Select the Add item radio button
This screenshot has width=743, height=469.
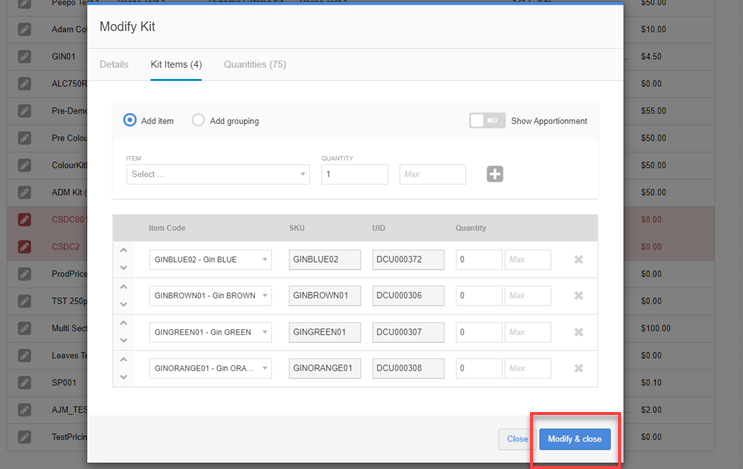point(129,120)
